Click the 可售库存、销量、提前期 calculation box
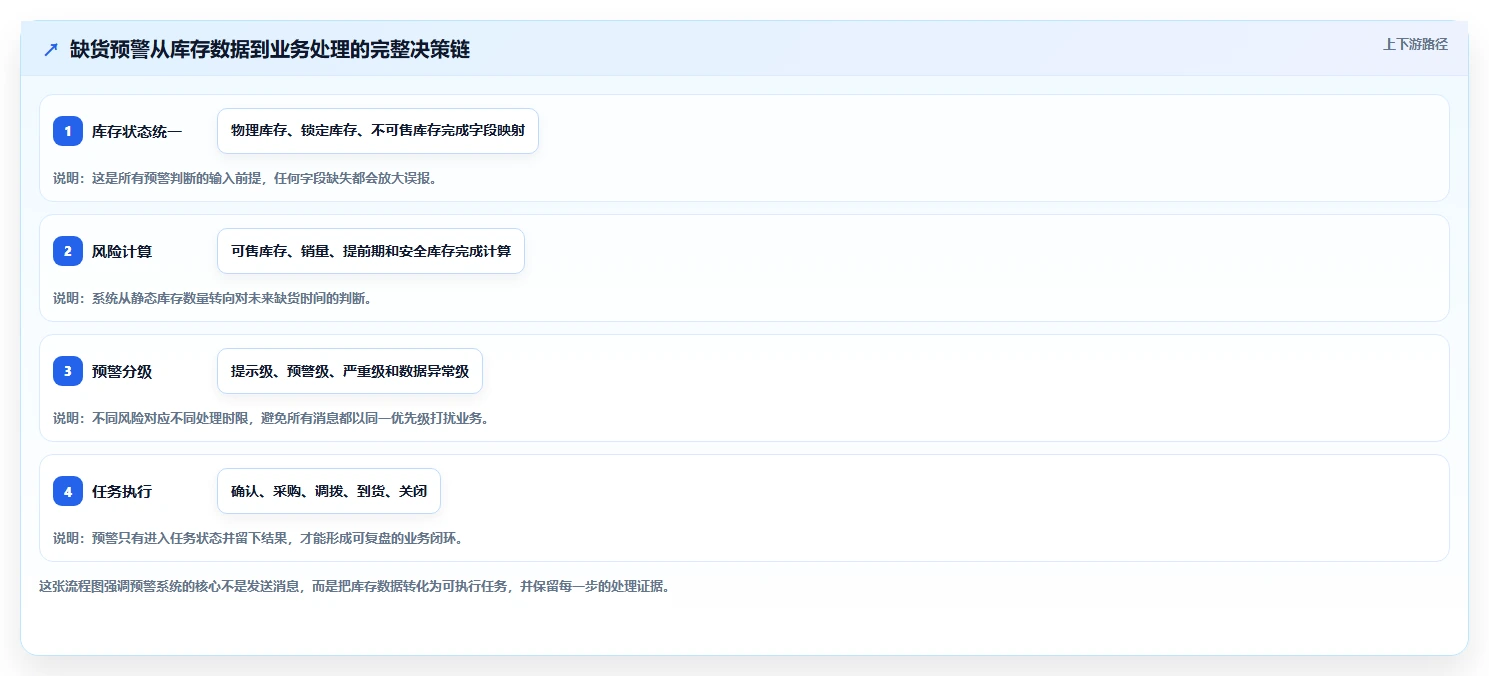 [x=371, y=251]
